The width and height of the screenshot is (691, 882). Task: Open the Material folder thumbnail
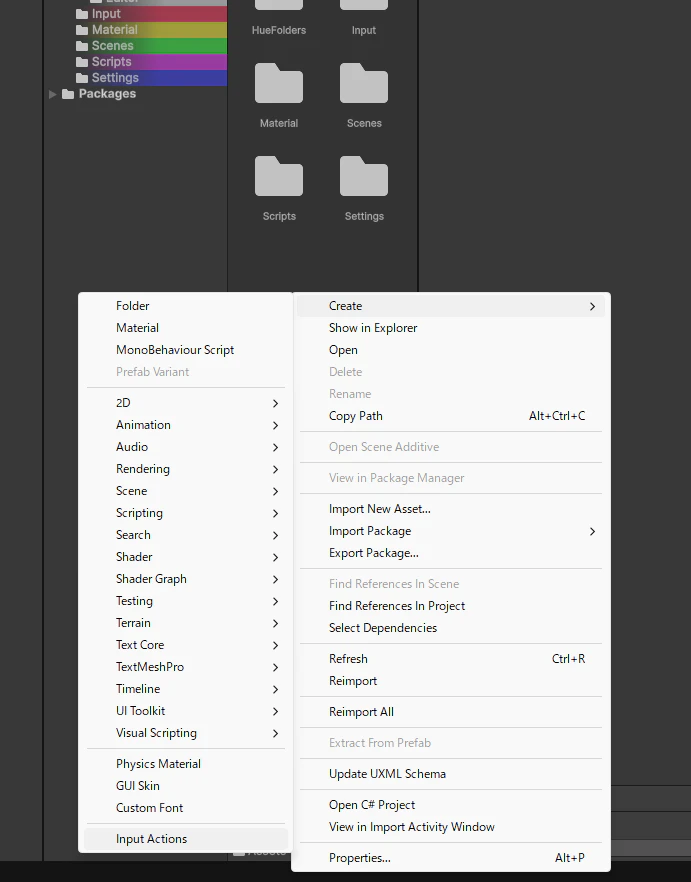[279, 84]
